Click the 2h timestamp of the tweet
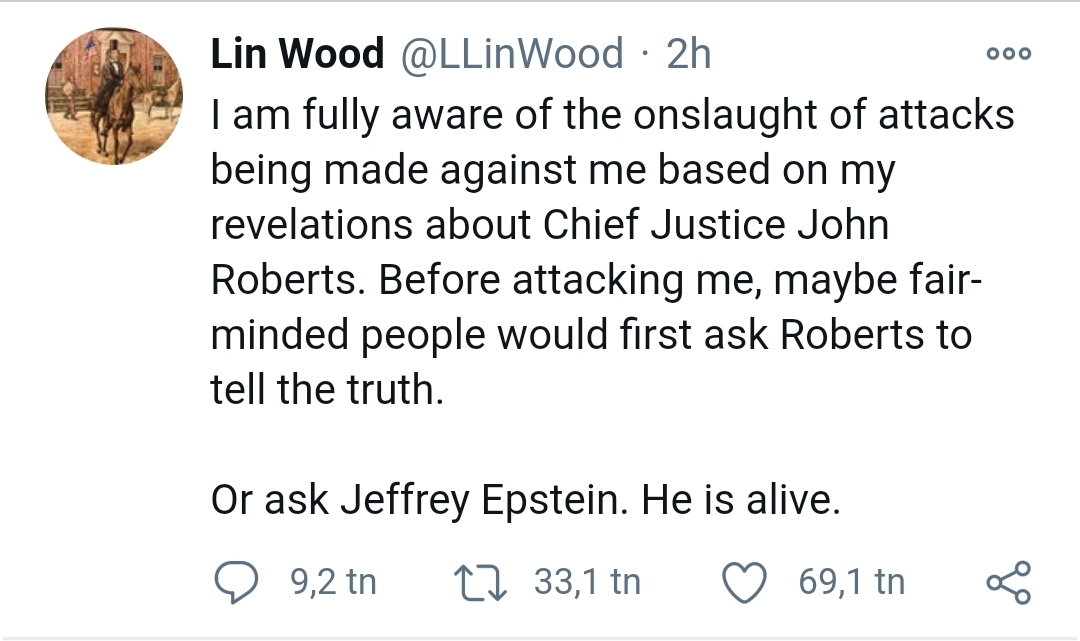 [x=688, y=53]
